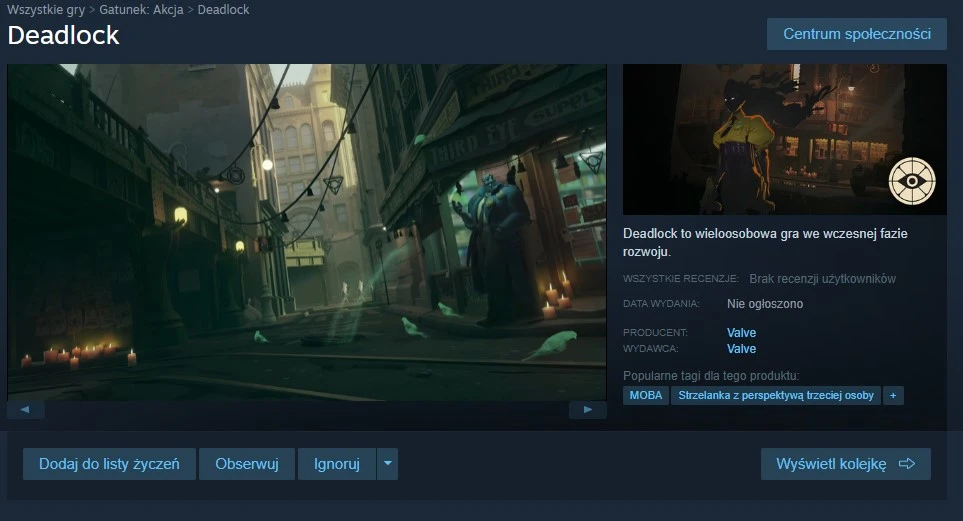
Task: Open the Valve link beside Wydawca
Action: [x=741, y=349]
